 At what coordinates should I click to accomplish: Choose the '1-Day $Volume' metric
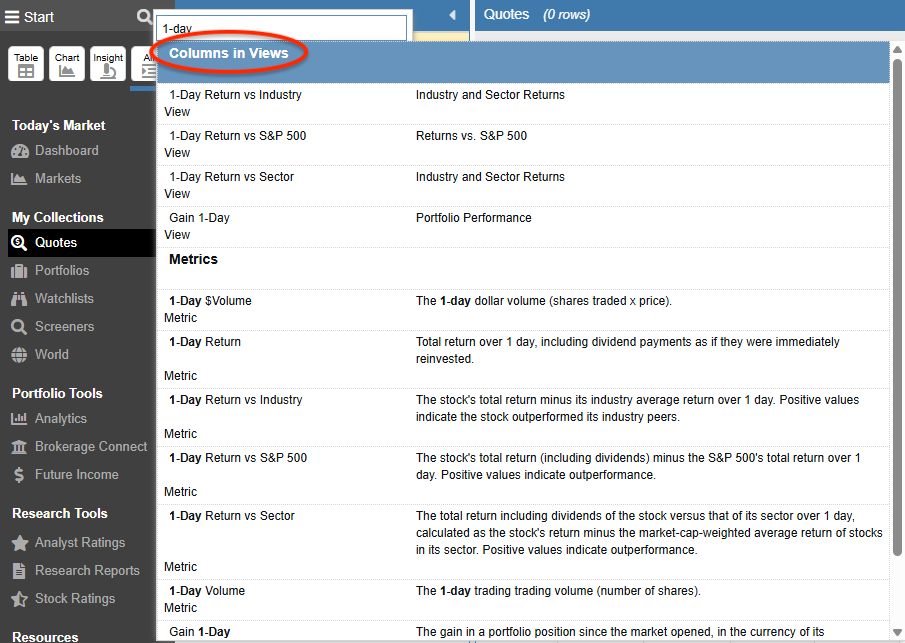pyautogui.click(x=523, y=309)
